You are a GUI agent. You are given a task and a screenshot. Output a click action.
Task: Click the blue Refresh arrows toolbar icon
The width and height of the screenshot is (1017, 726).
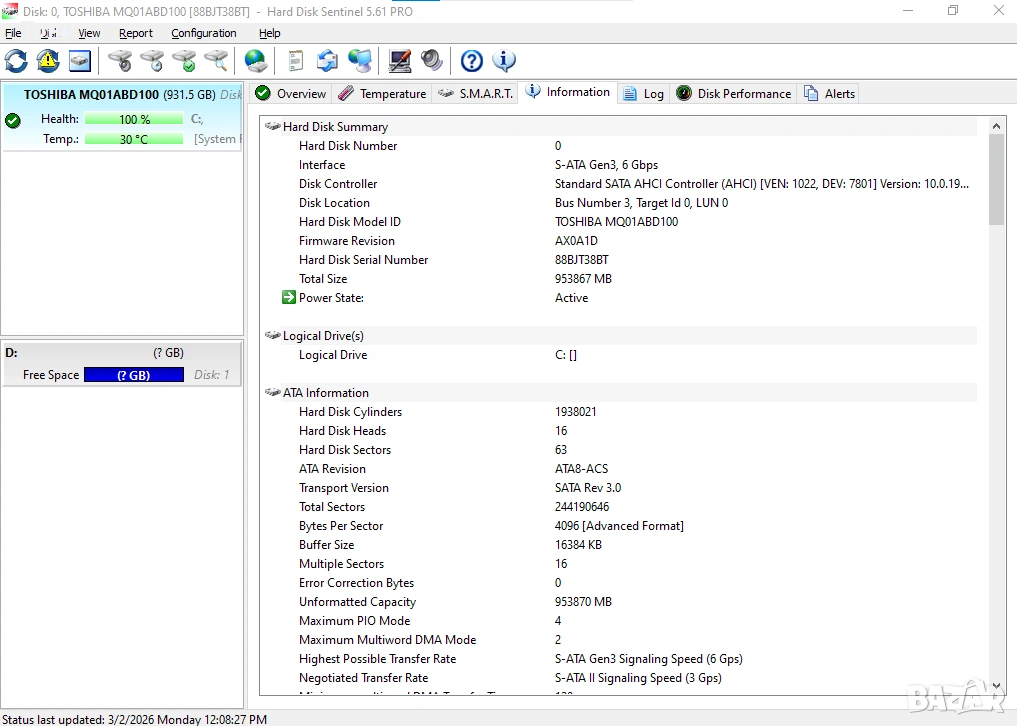click(16, 61)
